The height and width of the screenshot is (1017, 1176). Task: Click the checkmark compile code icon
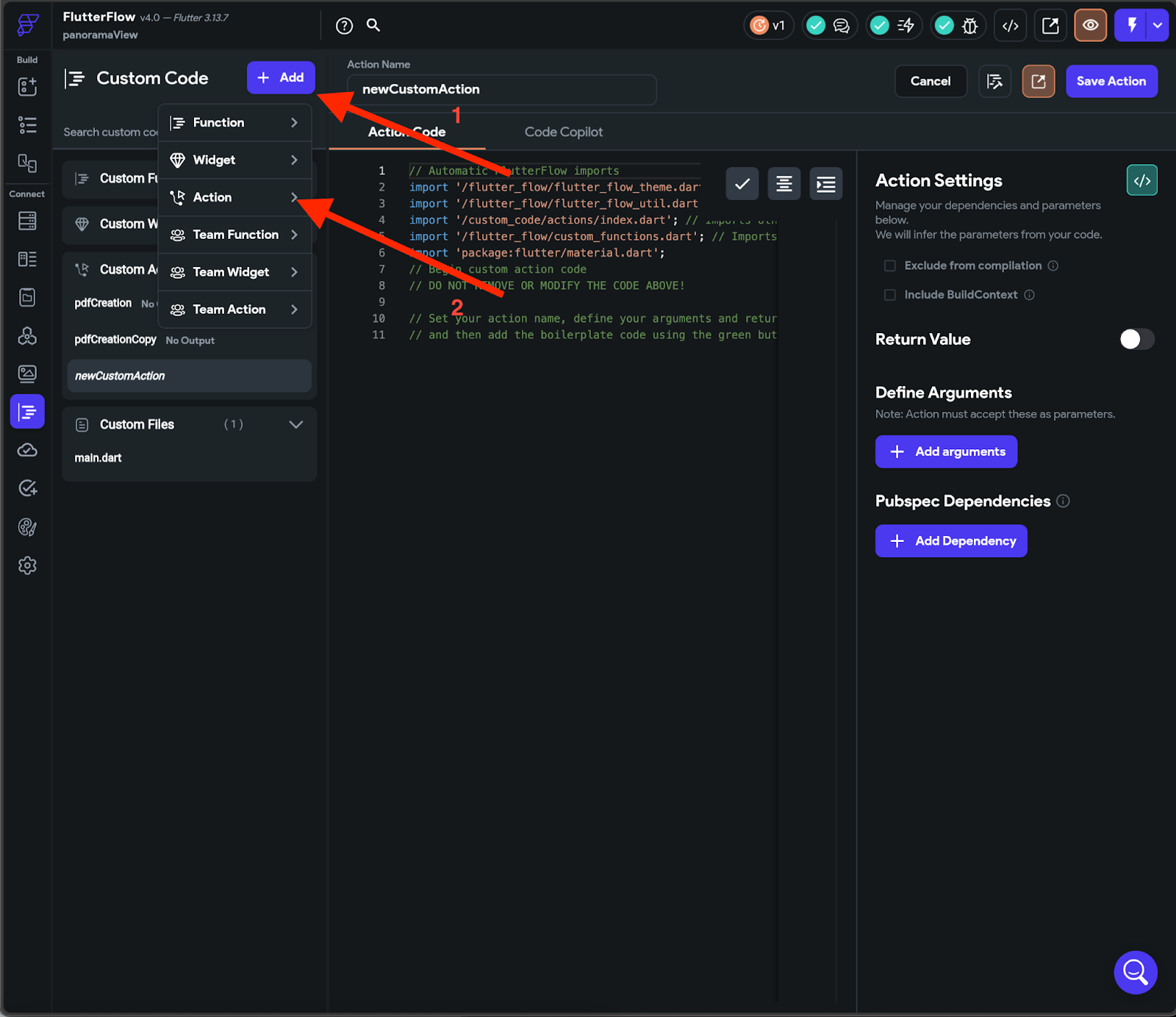pos(742,184)
